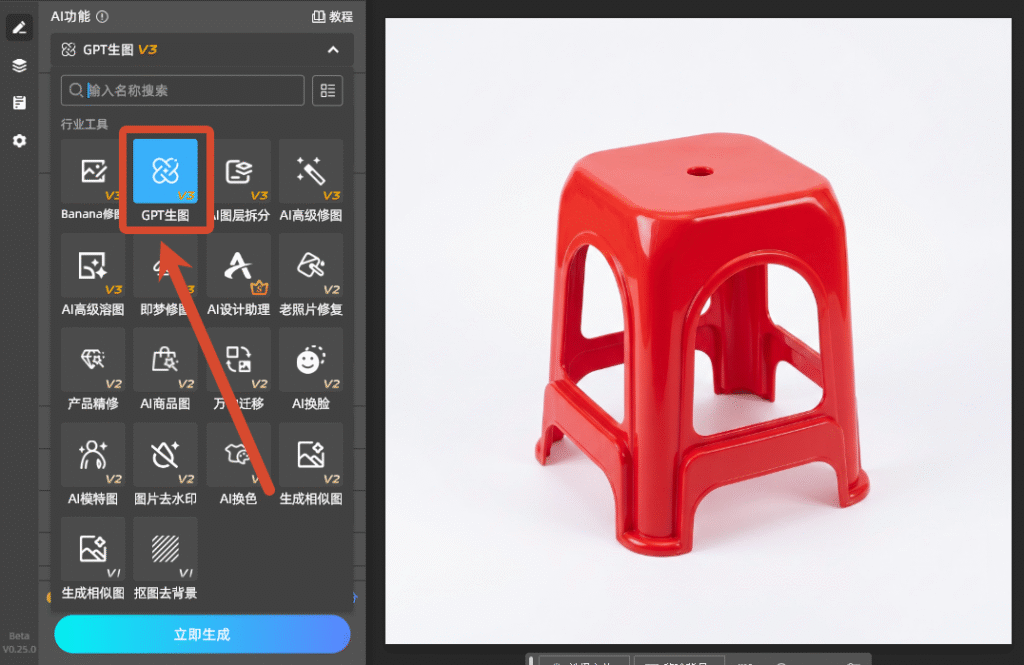Viewport: 1024px width, 665px height.
Task: Open the 老照片修复 tool
Action: (311, 275)
